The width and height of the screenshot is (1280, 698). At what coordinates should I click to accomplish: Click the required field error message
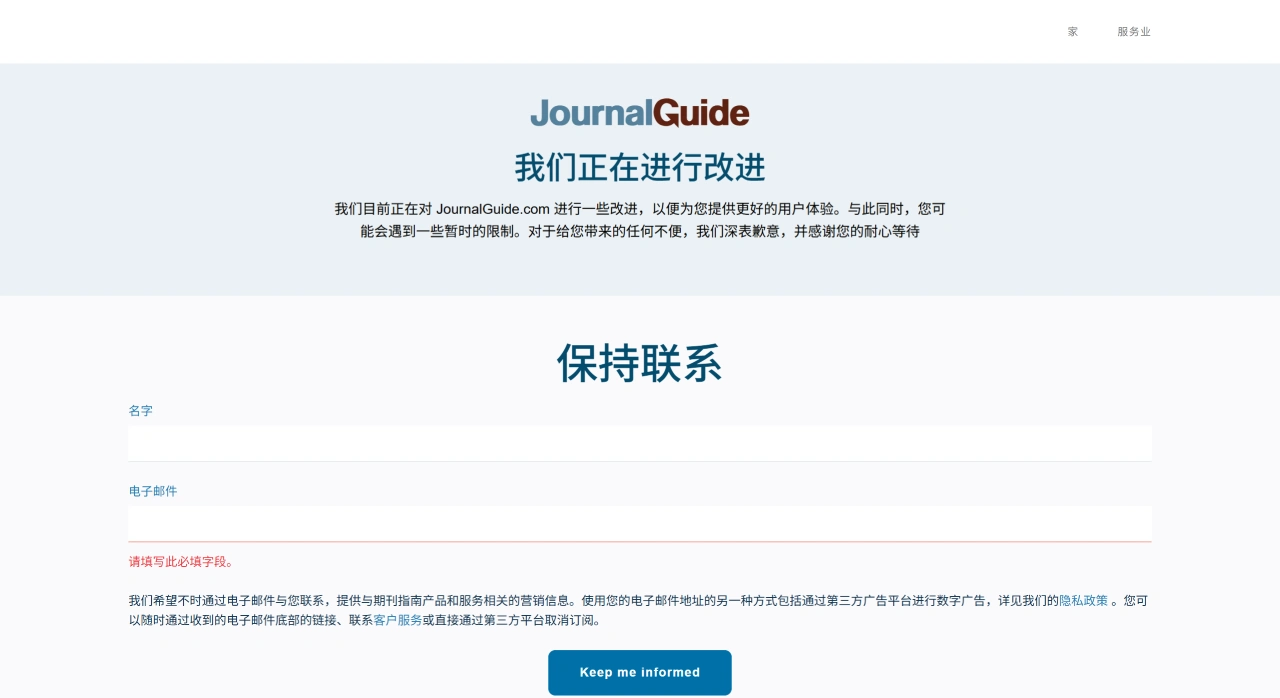click(x=180, y=561)
